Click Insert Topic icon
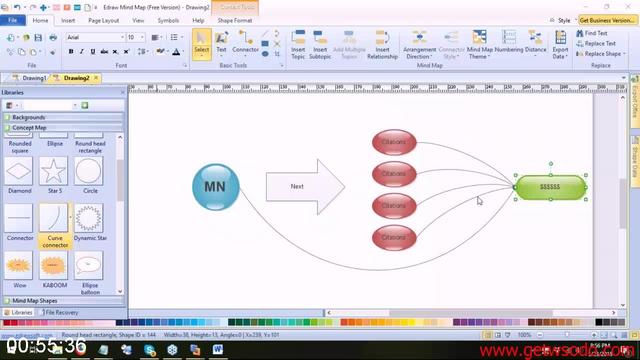 coord(298,44)
